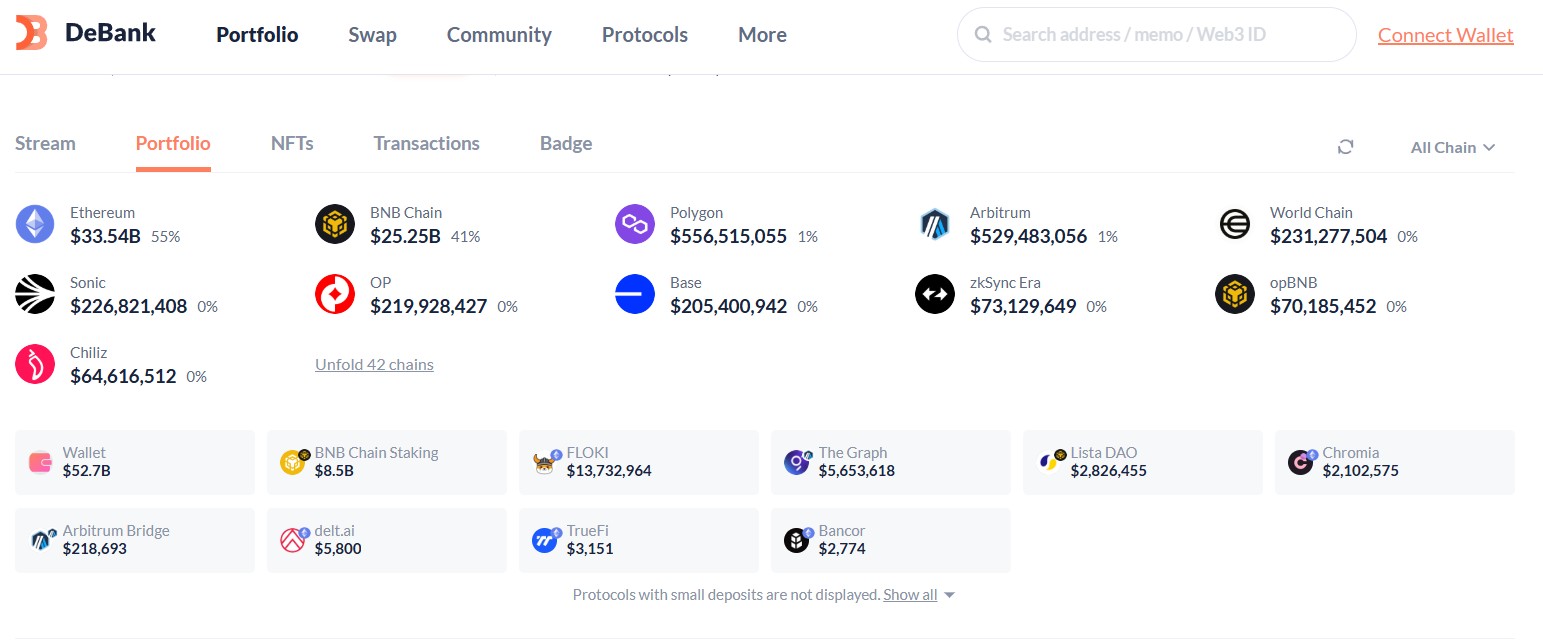Image resolution: width=1543 pixels, height=643 pixels.
Task: Click the Base $205,400,942 value
Action: pos(728,306)
